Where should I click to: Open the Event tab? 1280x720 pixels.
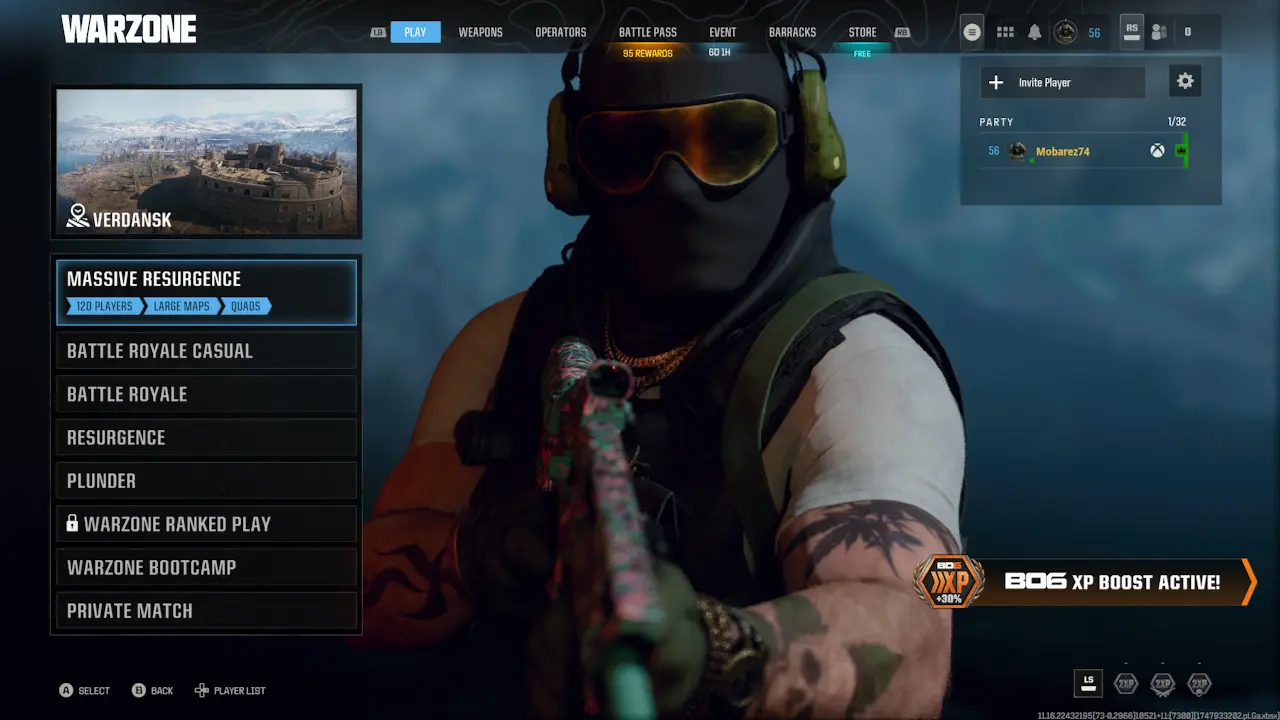point(722,32)
